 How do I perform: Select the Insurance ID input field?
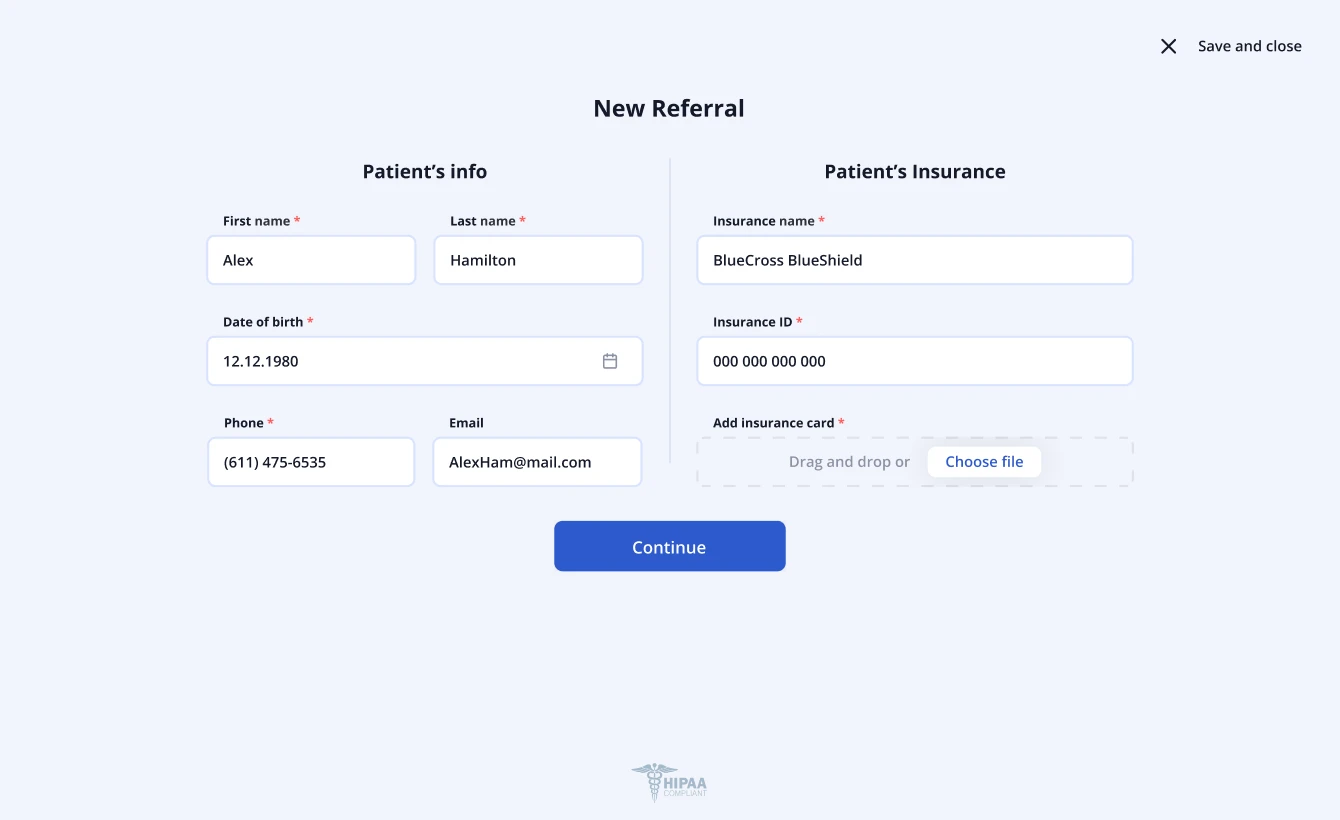pos(914,361)
